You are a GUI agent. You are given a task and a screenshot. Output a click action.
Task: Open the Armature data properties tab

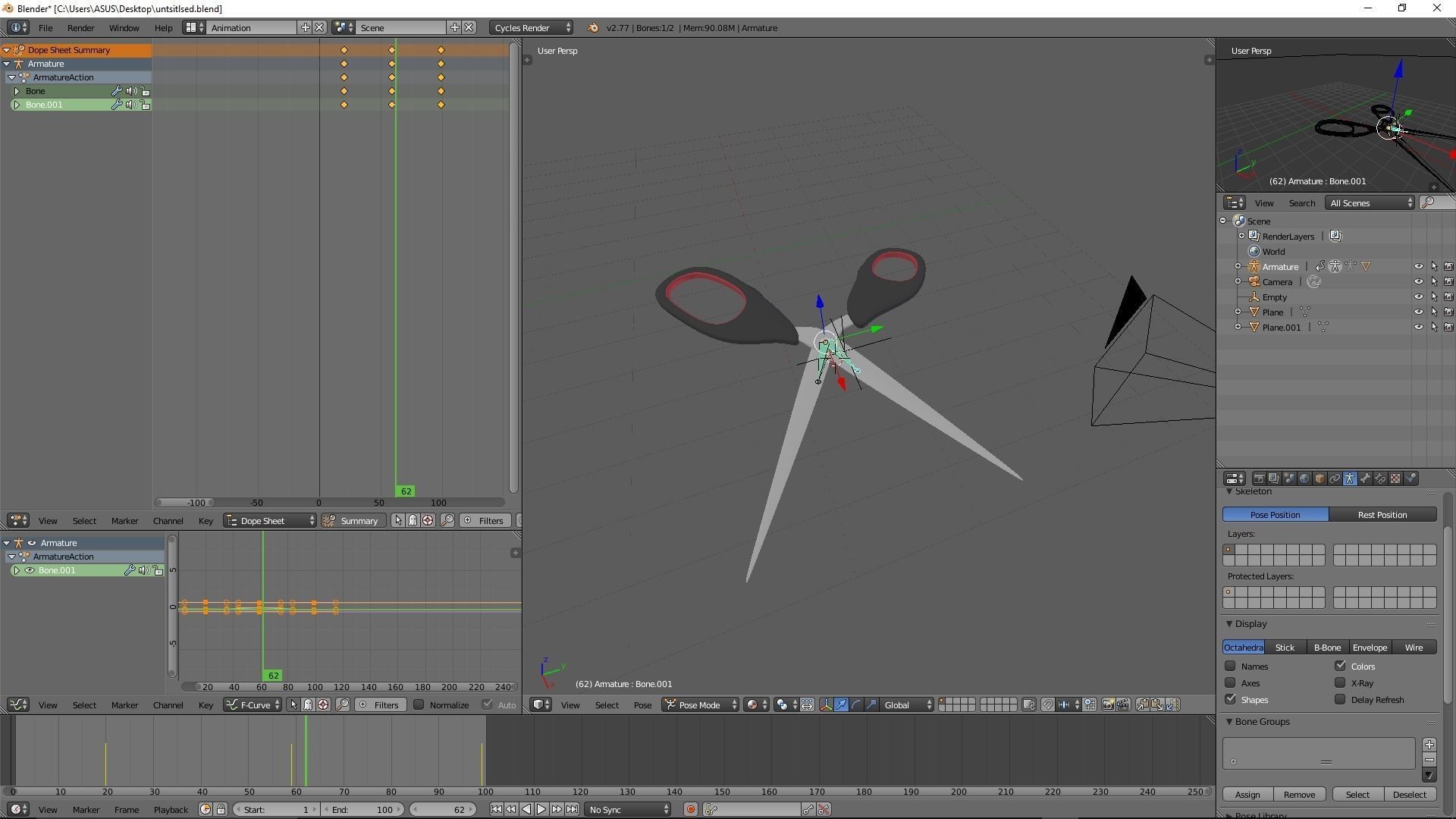click(x=1350, y=479)
